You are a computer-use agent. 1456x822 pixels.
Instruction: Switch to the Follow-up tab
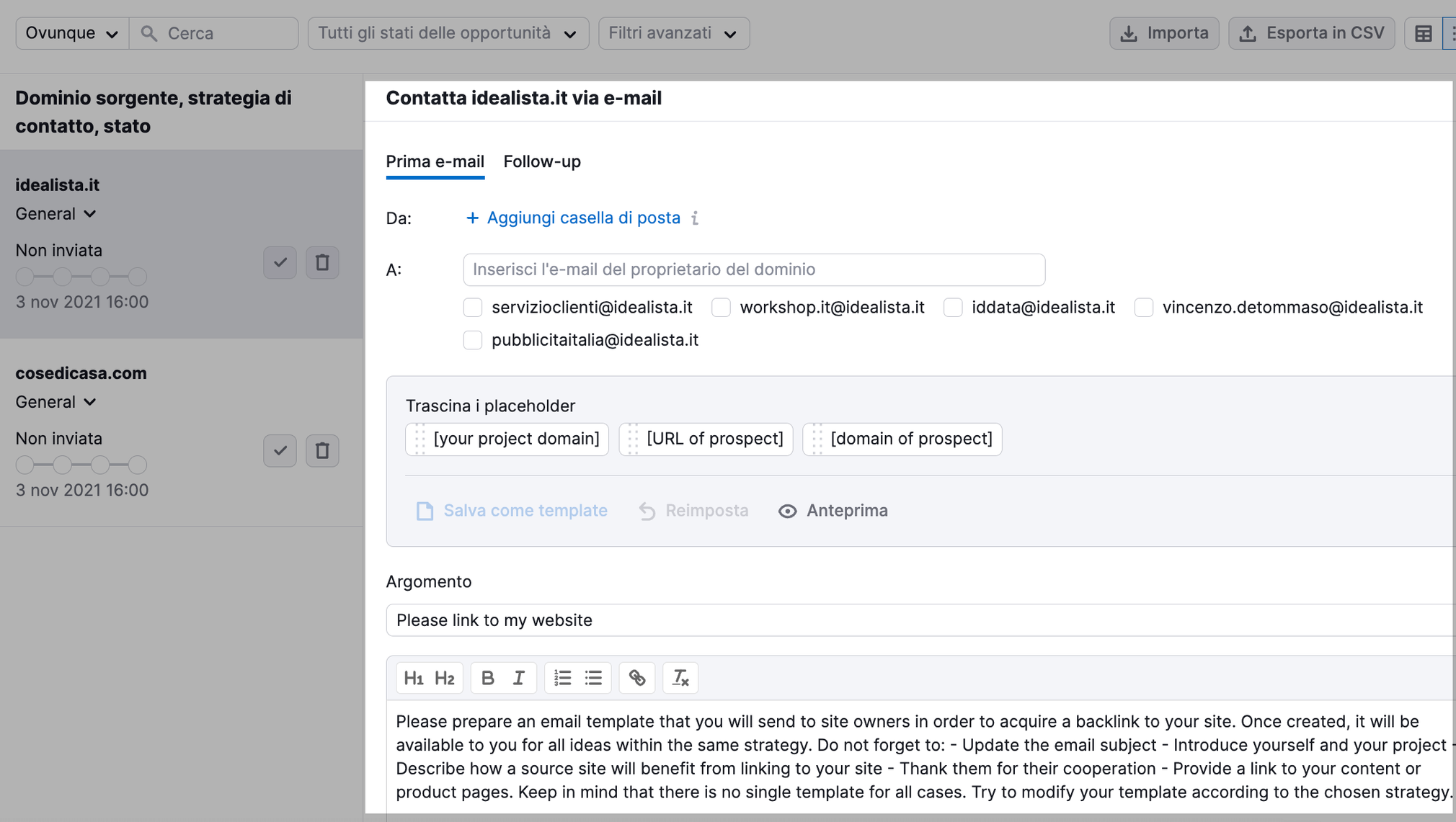pyautogui.click(x=542, y=161)
